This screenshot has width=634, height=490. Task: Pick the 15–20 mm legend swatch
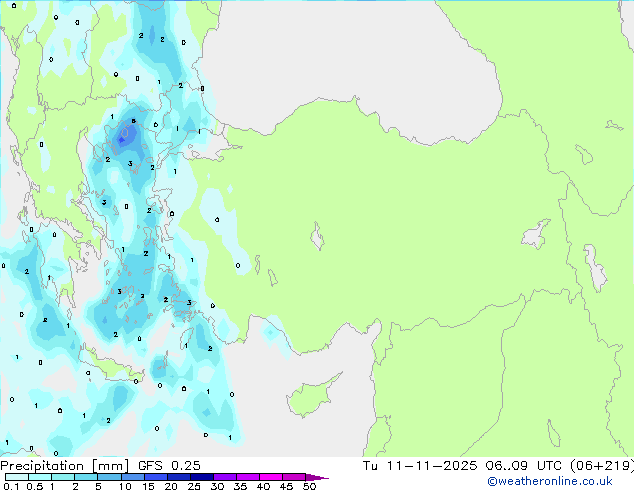pyautogui.click(x=155, y=477)
